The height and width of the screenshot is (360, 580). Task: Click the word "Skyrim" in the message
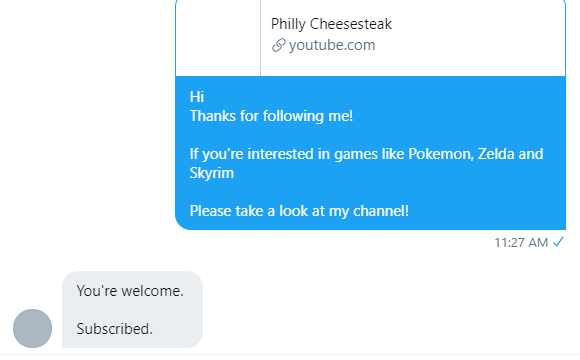pos(212,173)
